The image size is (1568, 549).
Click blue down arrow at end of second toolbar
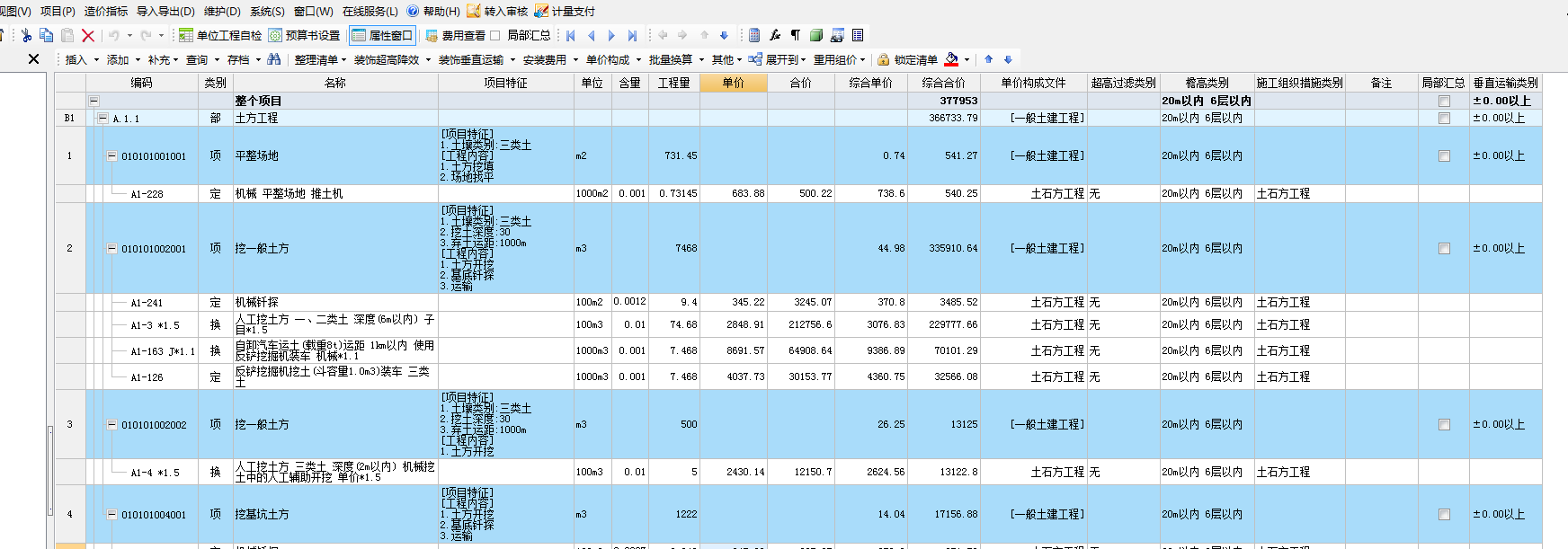[x=1008, y=59]
